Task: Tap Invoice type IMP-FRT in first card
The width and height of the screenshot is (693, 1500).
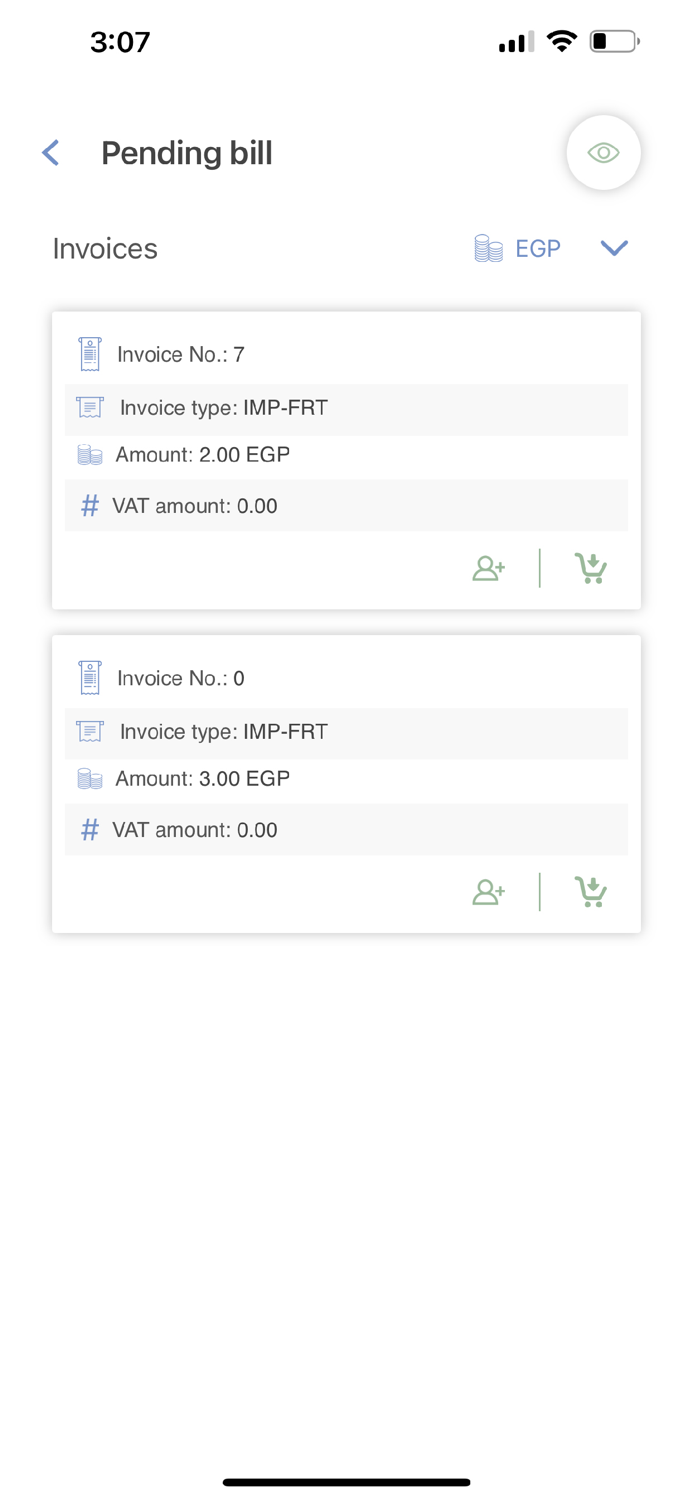Action: 224,408
